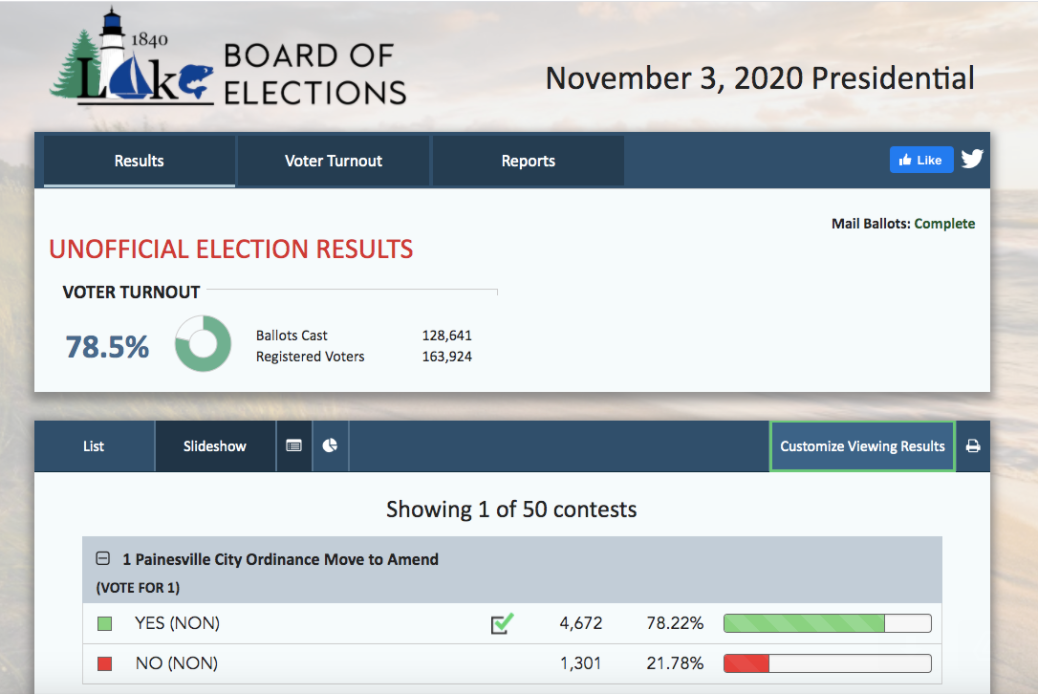Click the voter turnout donut chart
The width and height of the screenshot is (1044, 694).
click(203, 346)
